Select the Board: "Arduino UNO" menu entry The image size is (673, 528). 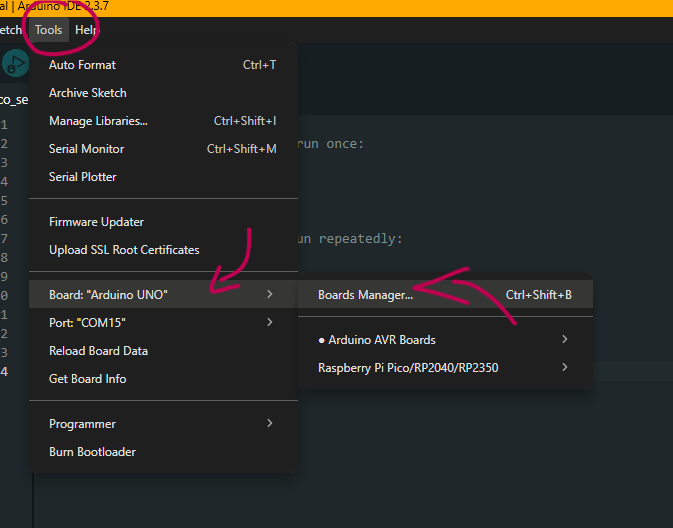click(108, 295)
